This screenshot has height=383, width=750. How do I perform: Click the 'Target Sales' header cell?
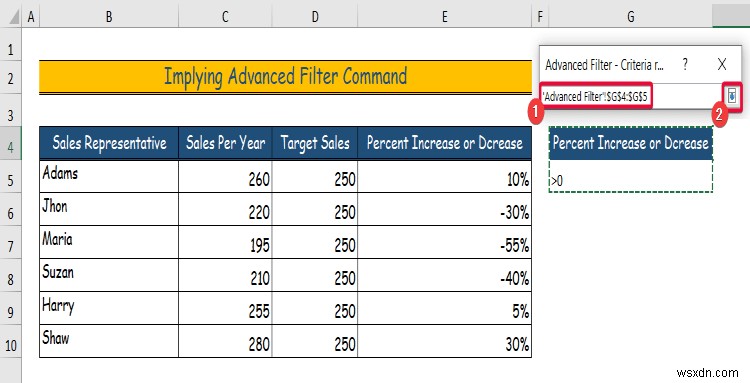click(x=315, y=143)
